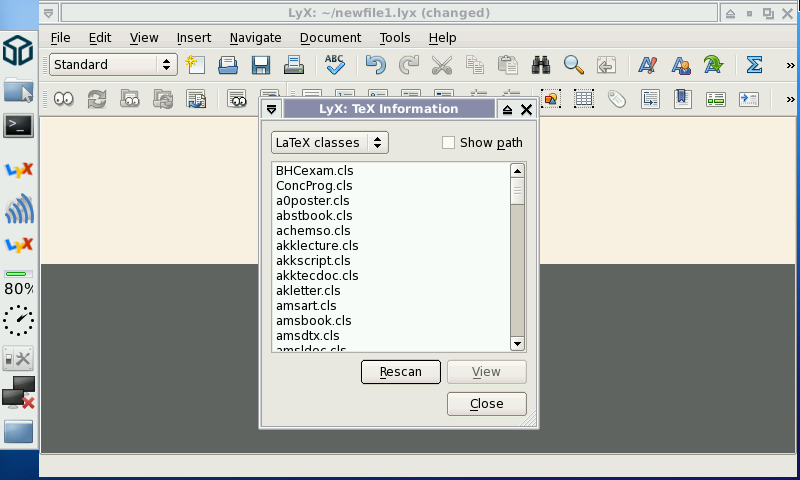800x480 pixels.
Task: Click the View button in dialog
Action: (x=487, y=372)
